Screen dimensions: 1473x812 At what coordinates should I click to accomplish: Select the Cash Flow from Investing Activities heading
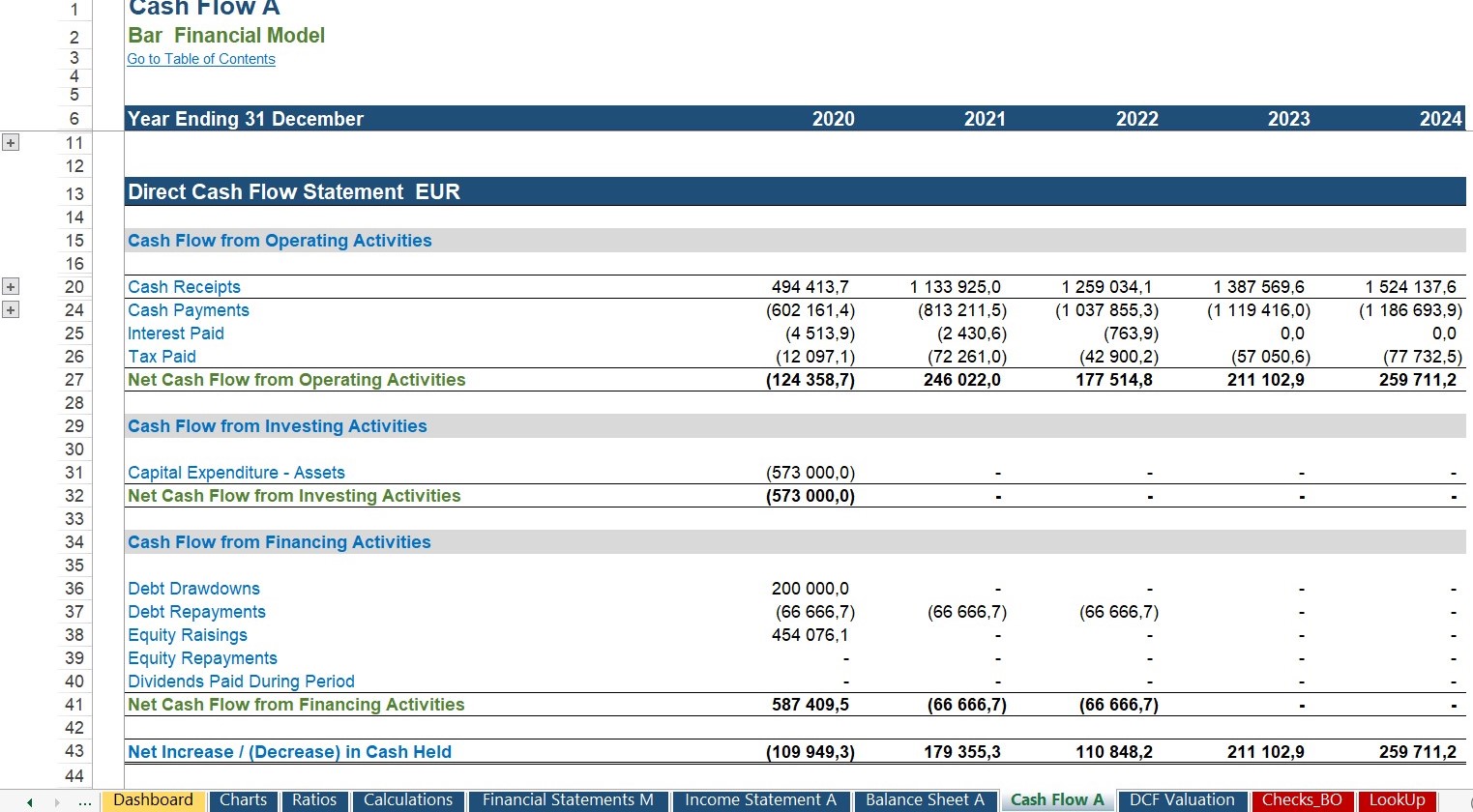click(277, 426)
